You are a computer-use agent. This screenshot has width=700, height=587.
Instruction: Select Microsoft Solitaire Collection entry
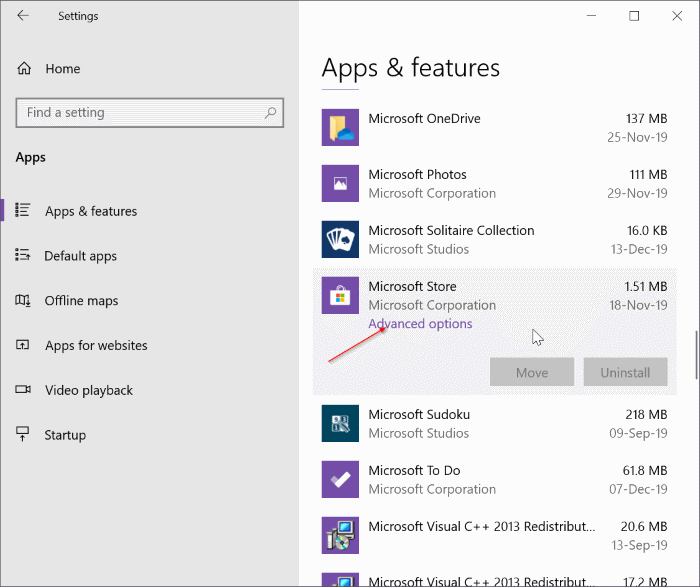[x=451, y=230]
